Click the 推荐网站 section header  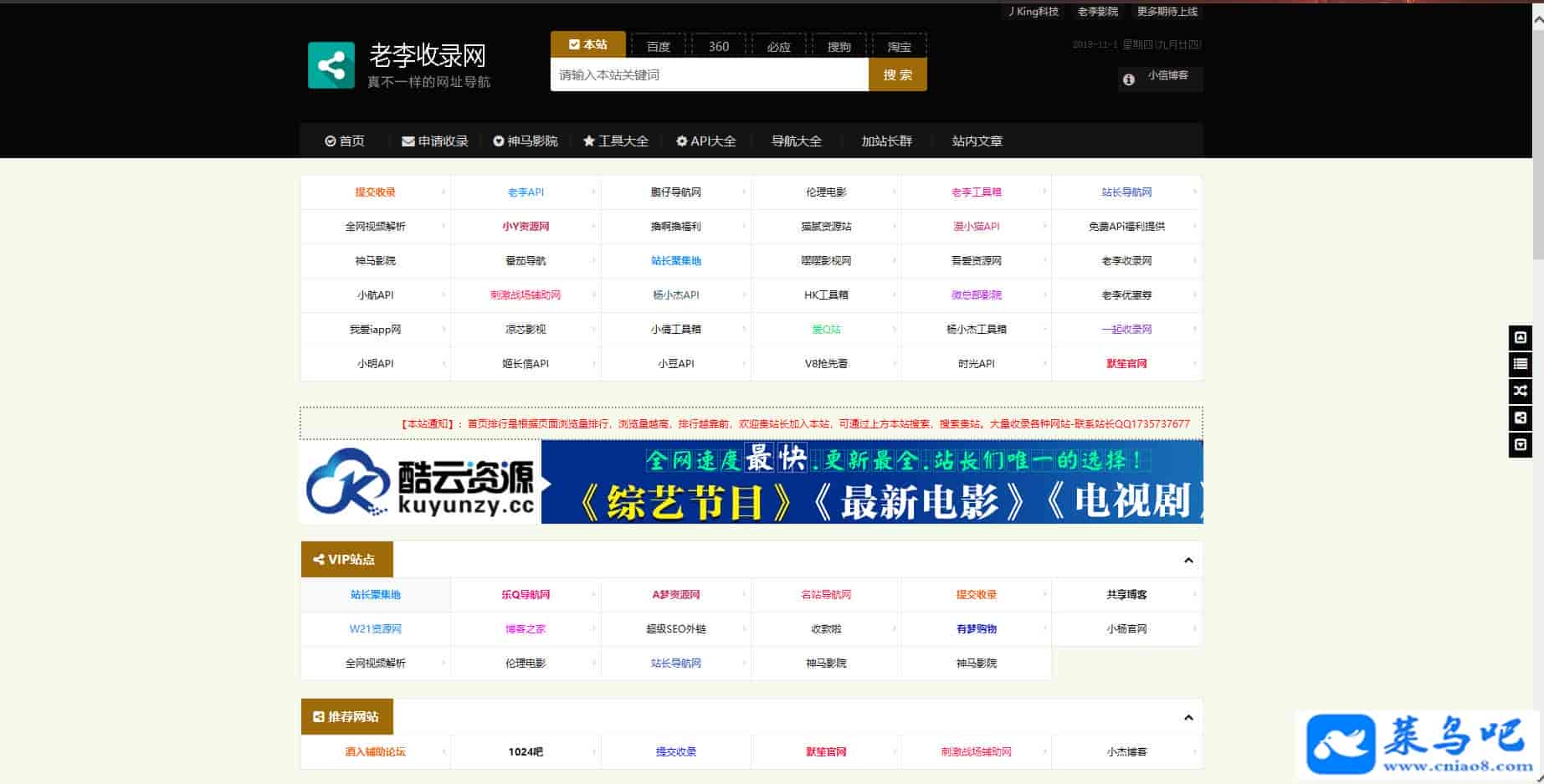pos(347,717)
